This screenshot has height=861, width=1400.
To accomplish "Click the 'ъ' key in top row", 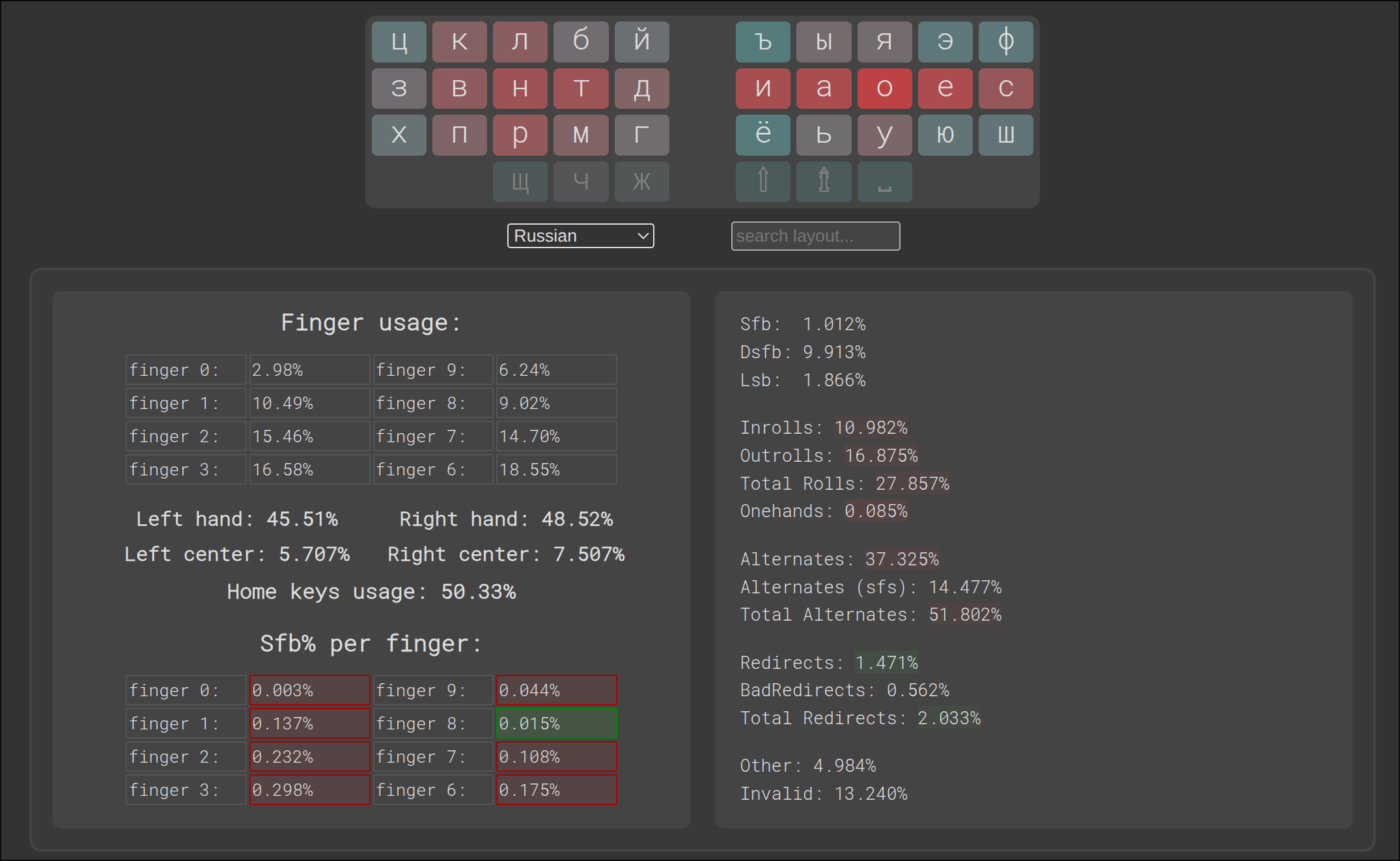I will (763, 42).
